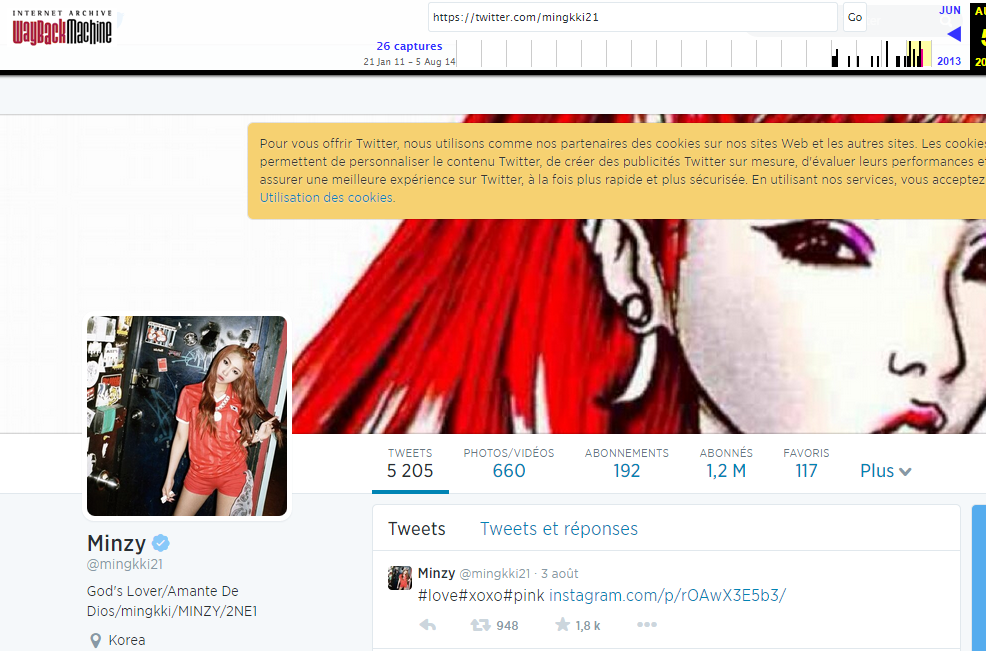Open the three-dots more menu on tweet

click(646, 625)
